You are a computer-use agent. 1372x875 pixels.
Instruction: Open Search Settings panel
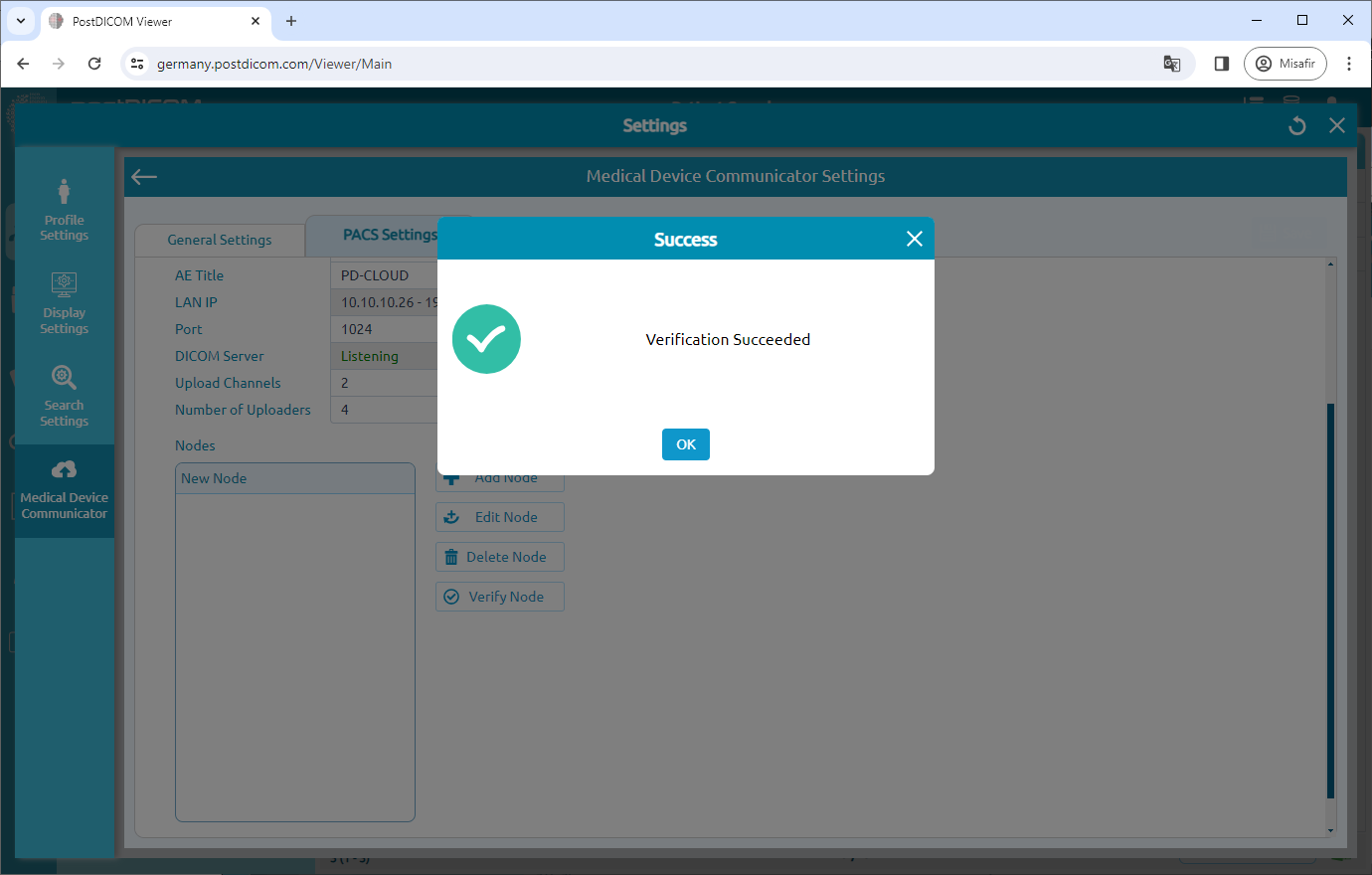[64, 395]
